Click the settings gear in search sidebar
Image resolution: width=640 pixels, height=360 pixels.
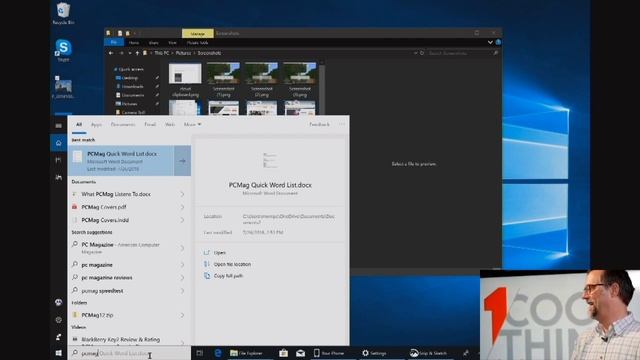pos(59,320)
